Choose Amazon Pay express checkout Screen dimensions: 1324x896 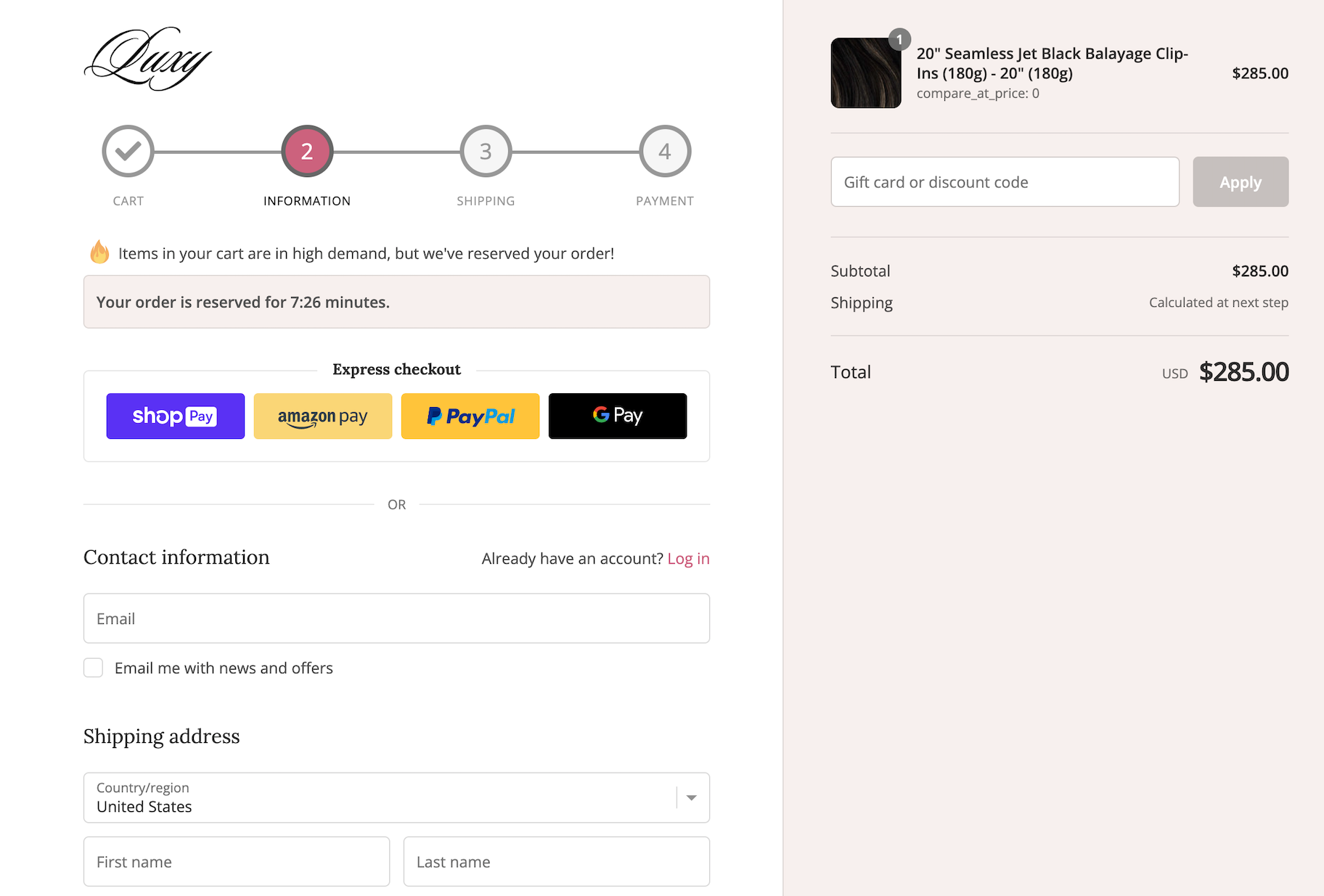(323, 416)
